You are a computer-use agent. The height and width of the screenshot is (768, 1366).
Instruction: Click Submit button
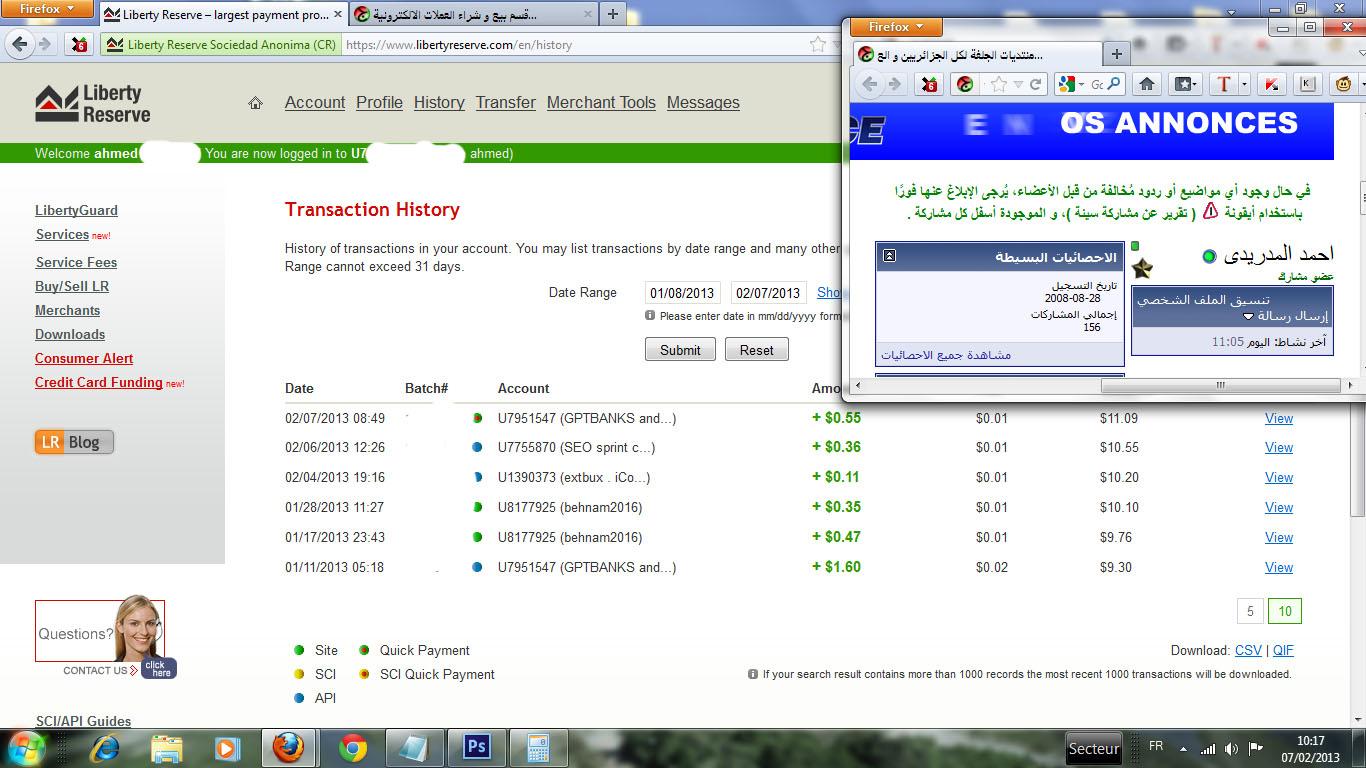point(680,350)
